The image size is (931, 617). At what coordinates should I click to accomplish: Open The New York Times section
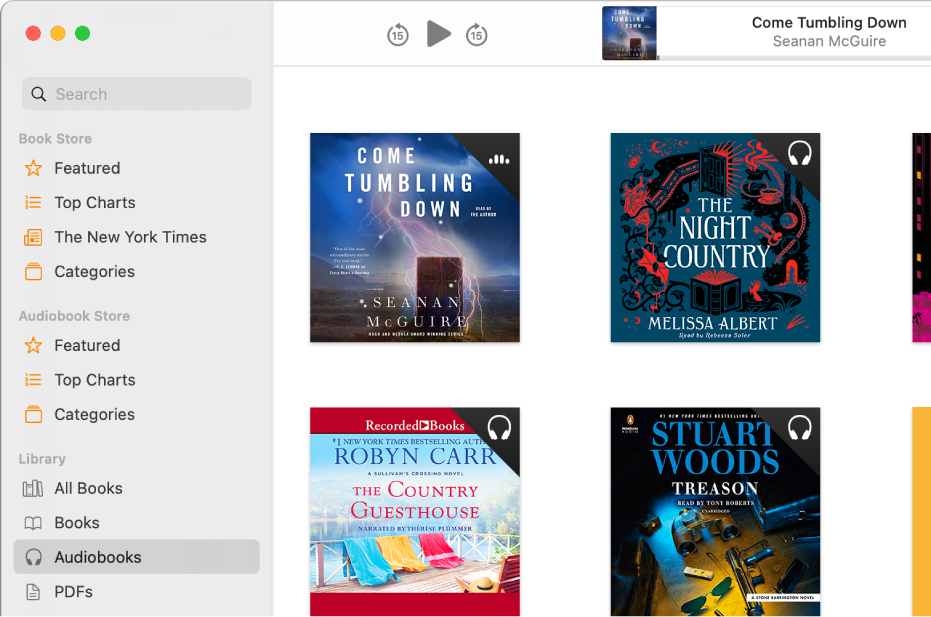pyautogui.click(x=137, y=237)
